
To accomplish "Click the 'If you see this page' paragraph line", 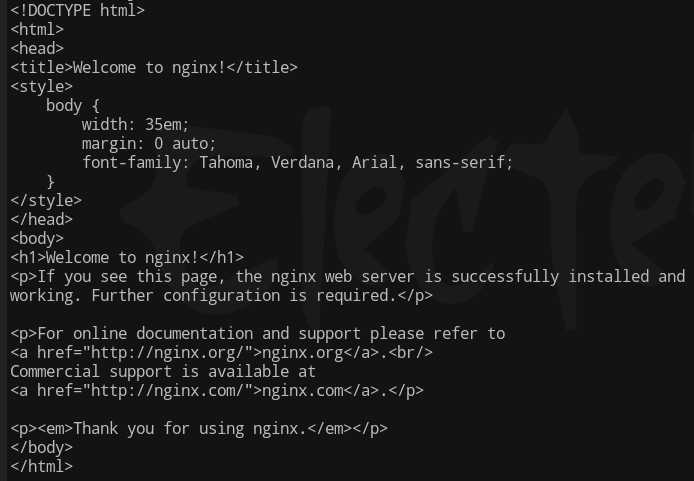I will point(347,277).
